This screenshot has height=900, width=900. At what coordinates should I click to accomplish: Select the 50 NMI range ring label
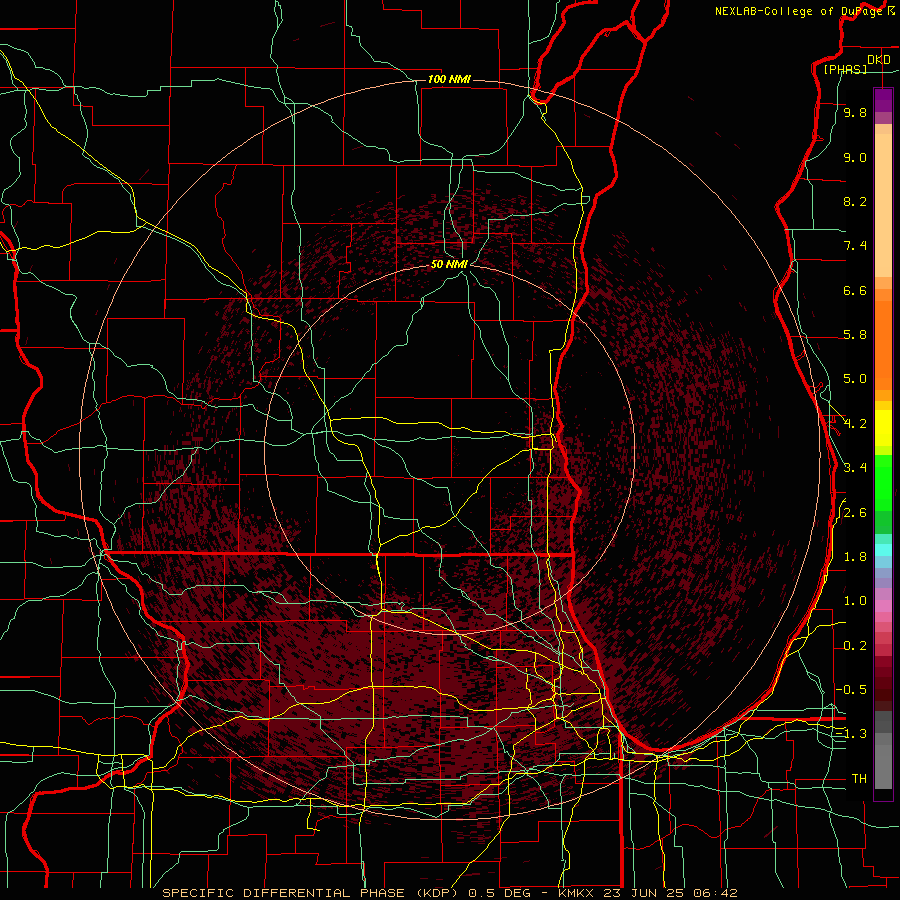pos(449,264)
